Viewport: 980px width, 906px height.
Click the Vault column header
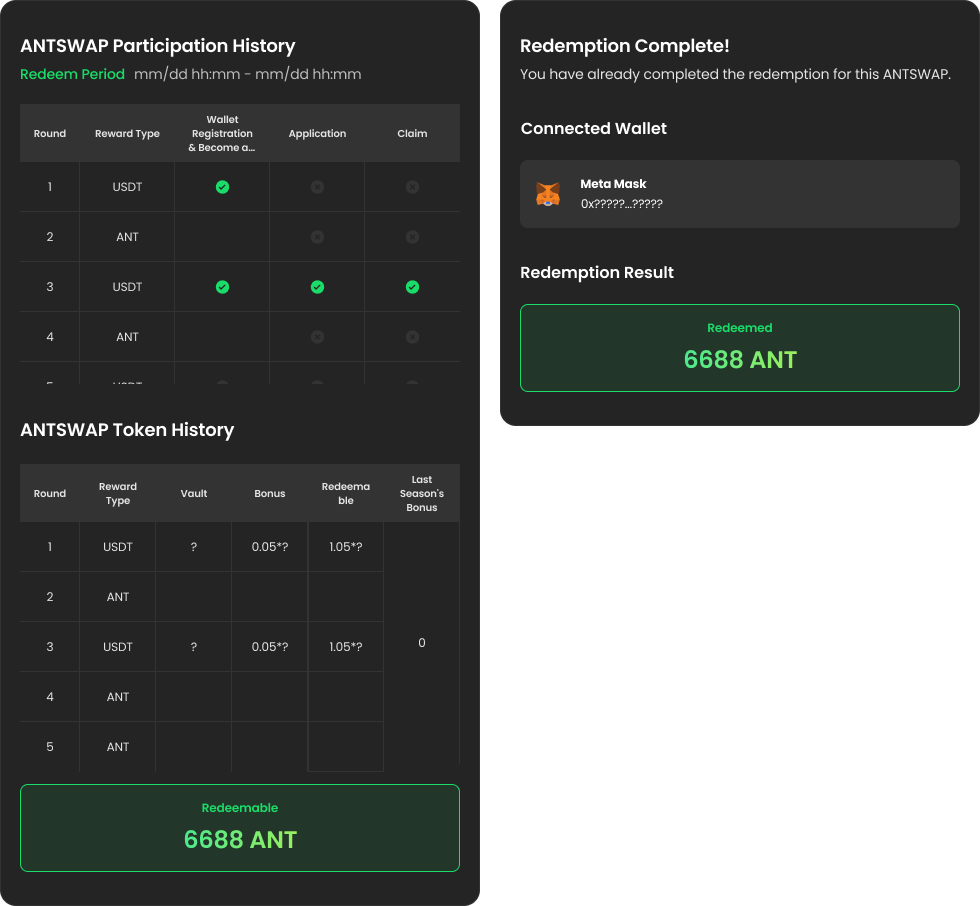coord(194,493)
